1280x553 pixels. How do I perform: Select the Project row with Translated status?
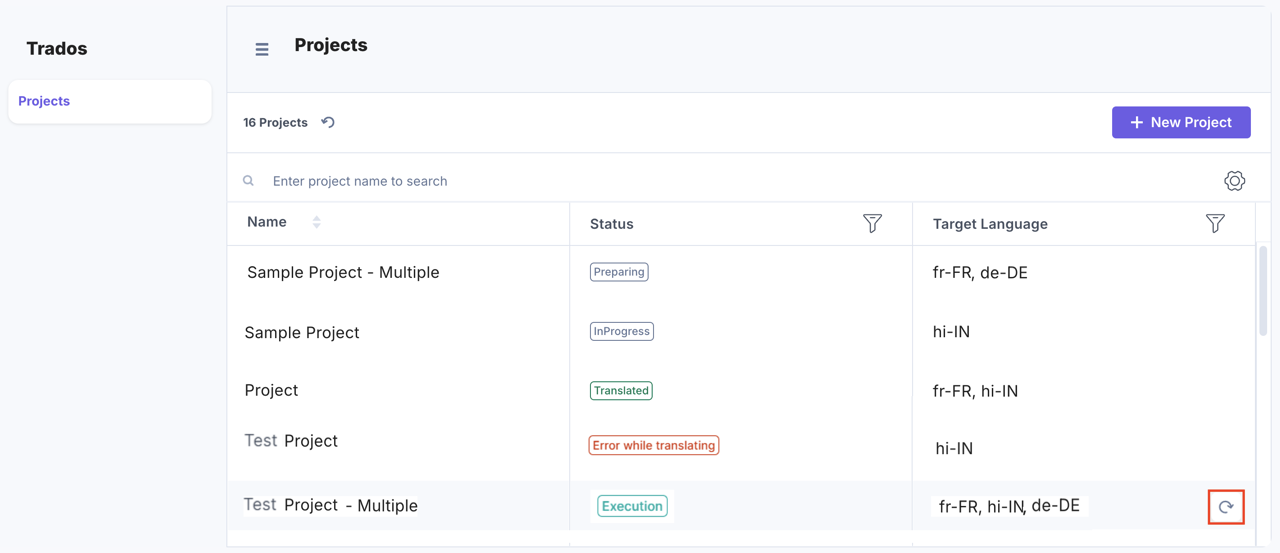tap(271, 390)
